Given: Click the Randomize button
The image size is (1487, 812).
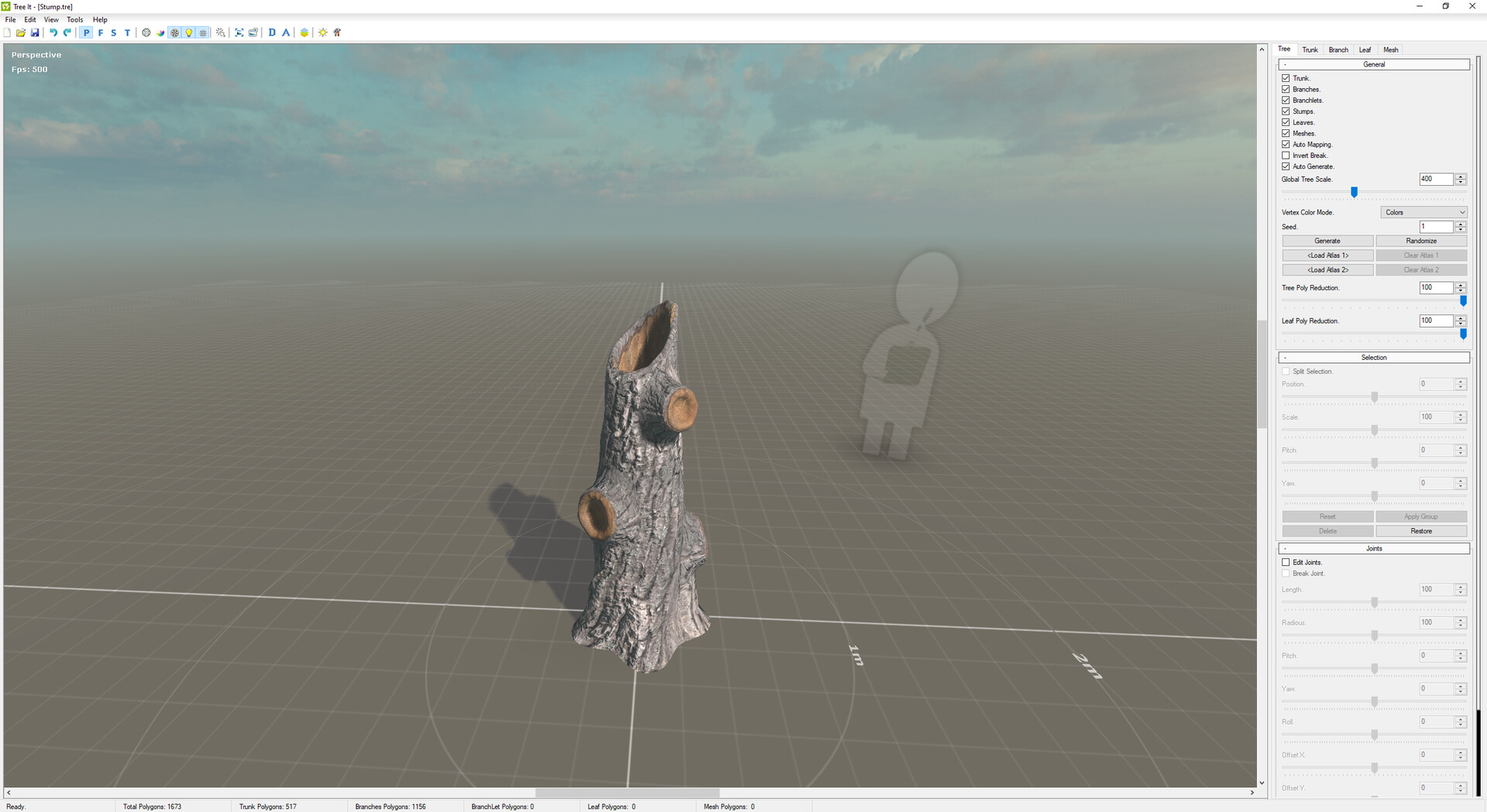Looking at the screenshot, I should (x=1420, y=240).
